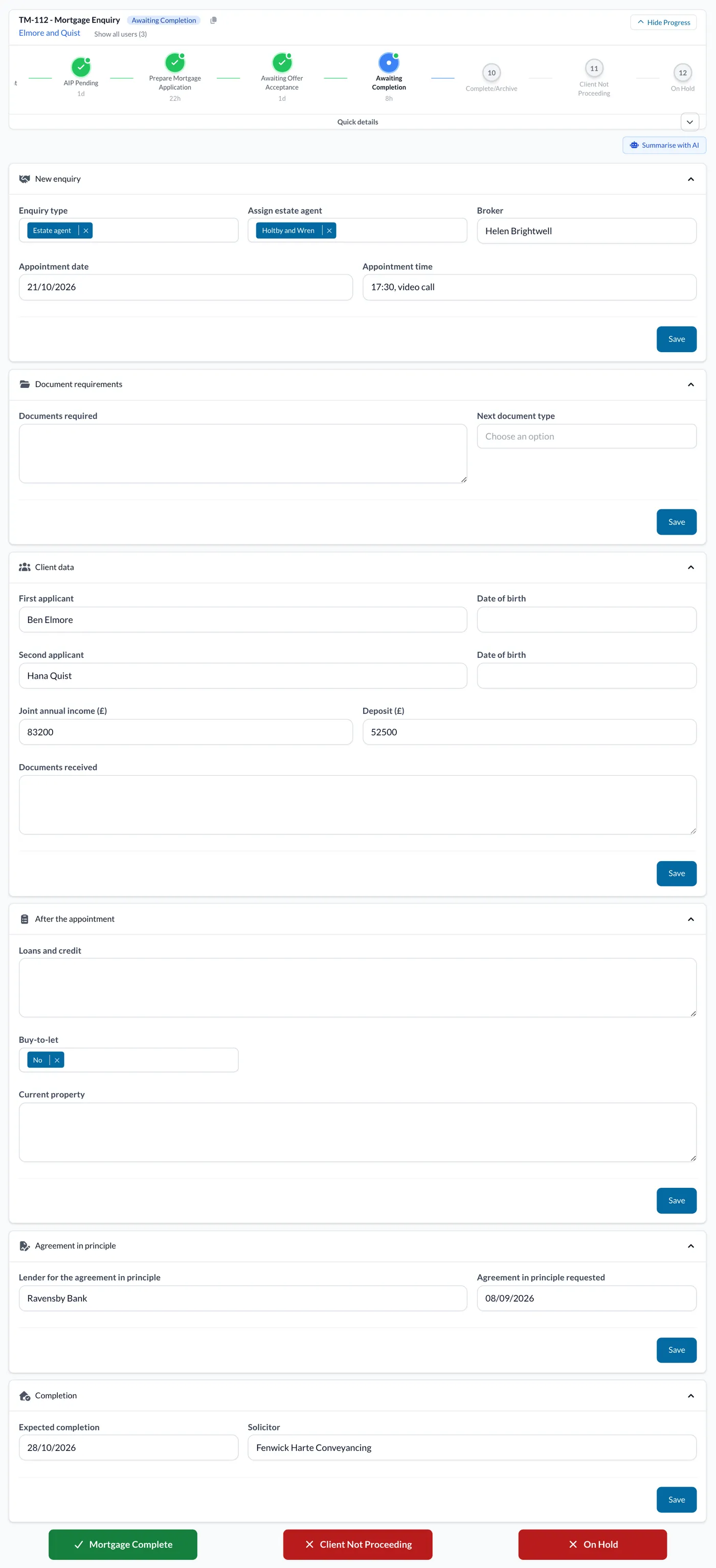Click the Documents required text area
This screenshot has height=1568, width=716.
tap(243, 453)
